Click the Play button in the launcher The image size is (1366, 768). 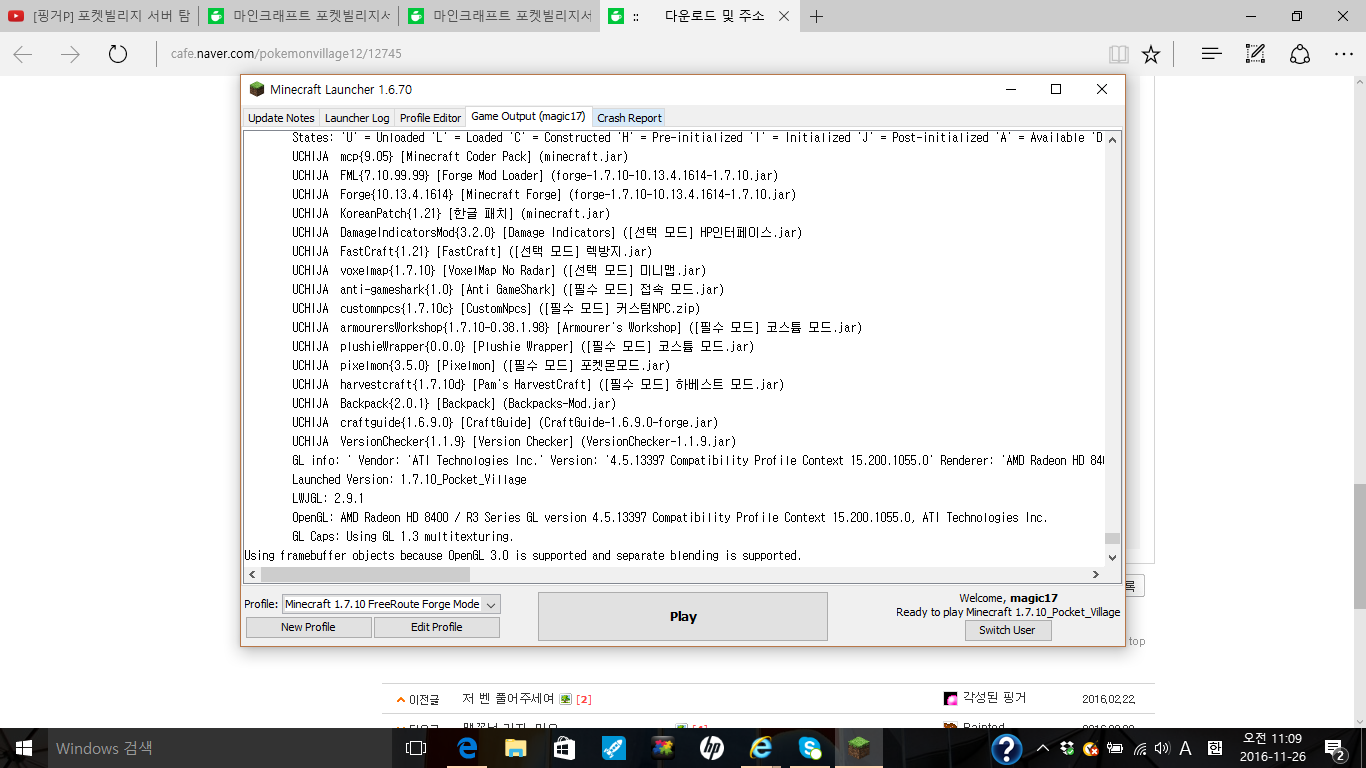[x=683, y=616]
